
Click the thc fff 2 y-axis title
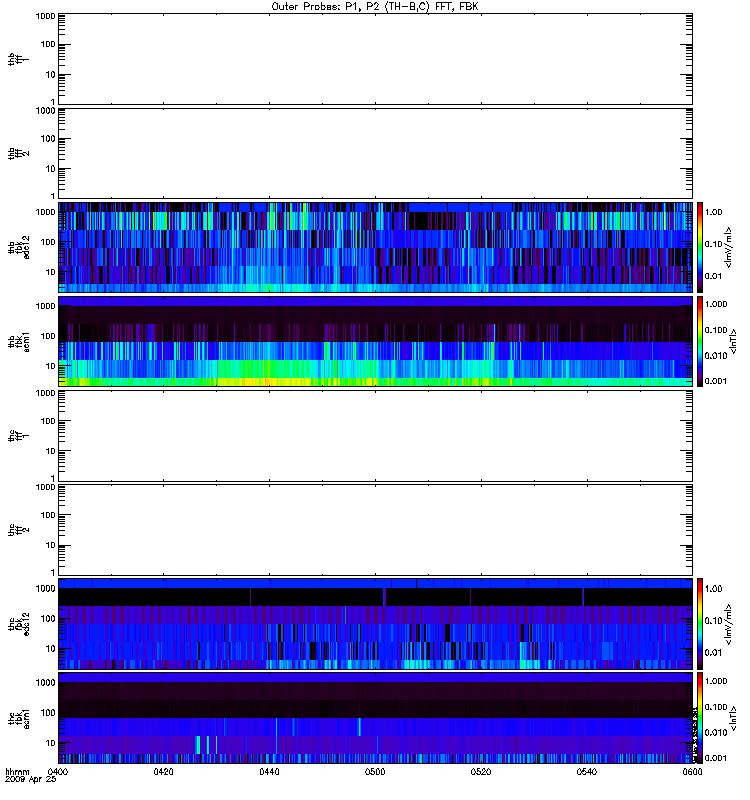coord(18,530)
